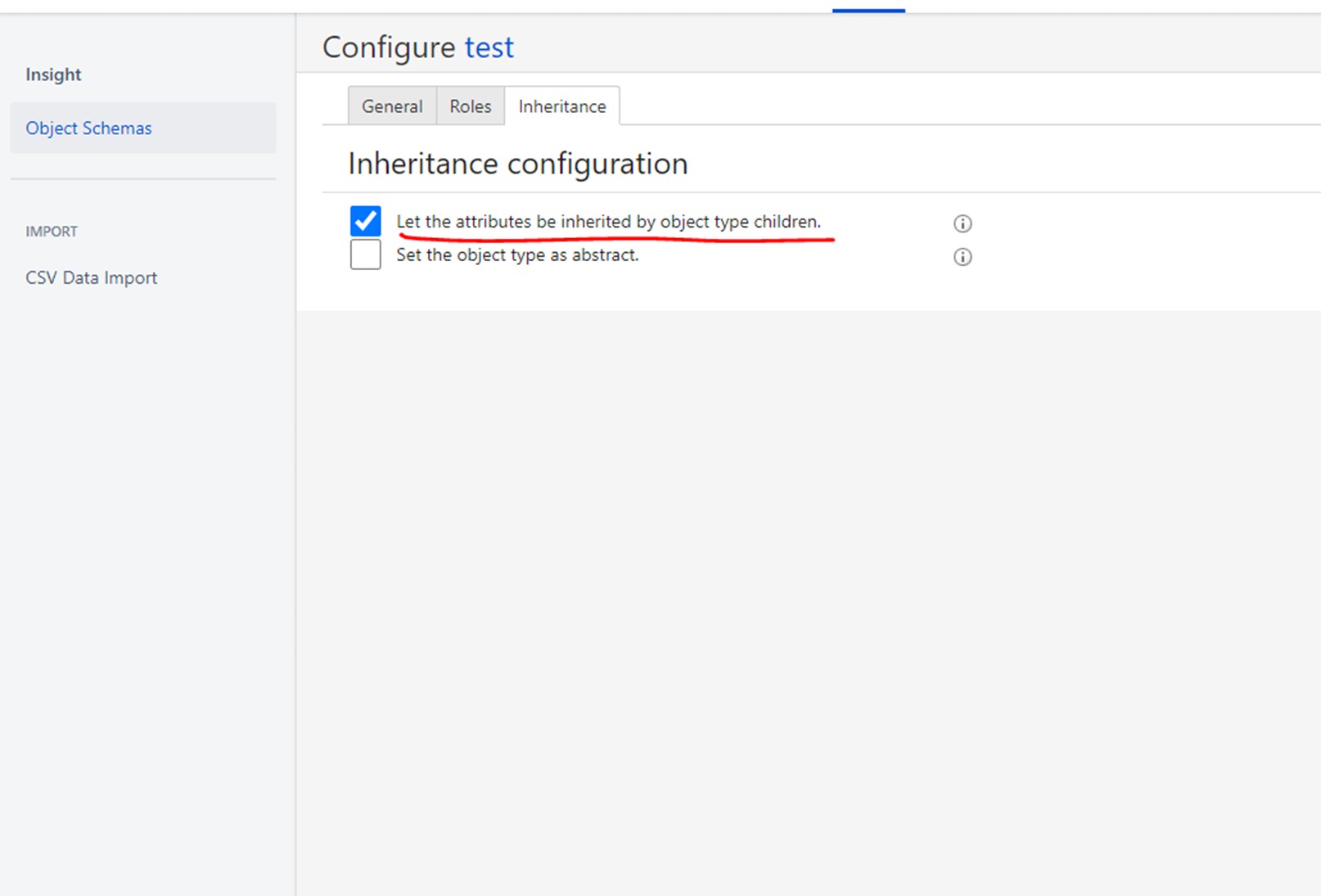The width and height of the screenshot is (1321, 896).
Task: Open info icon for attribute inheritance option
Action: [963, 223]
